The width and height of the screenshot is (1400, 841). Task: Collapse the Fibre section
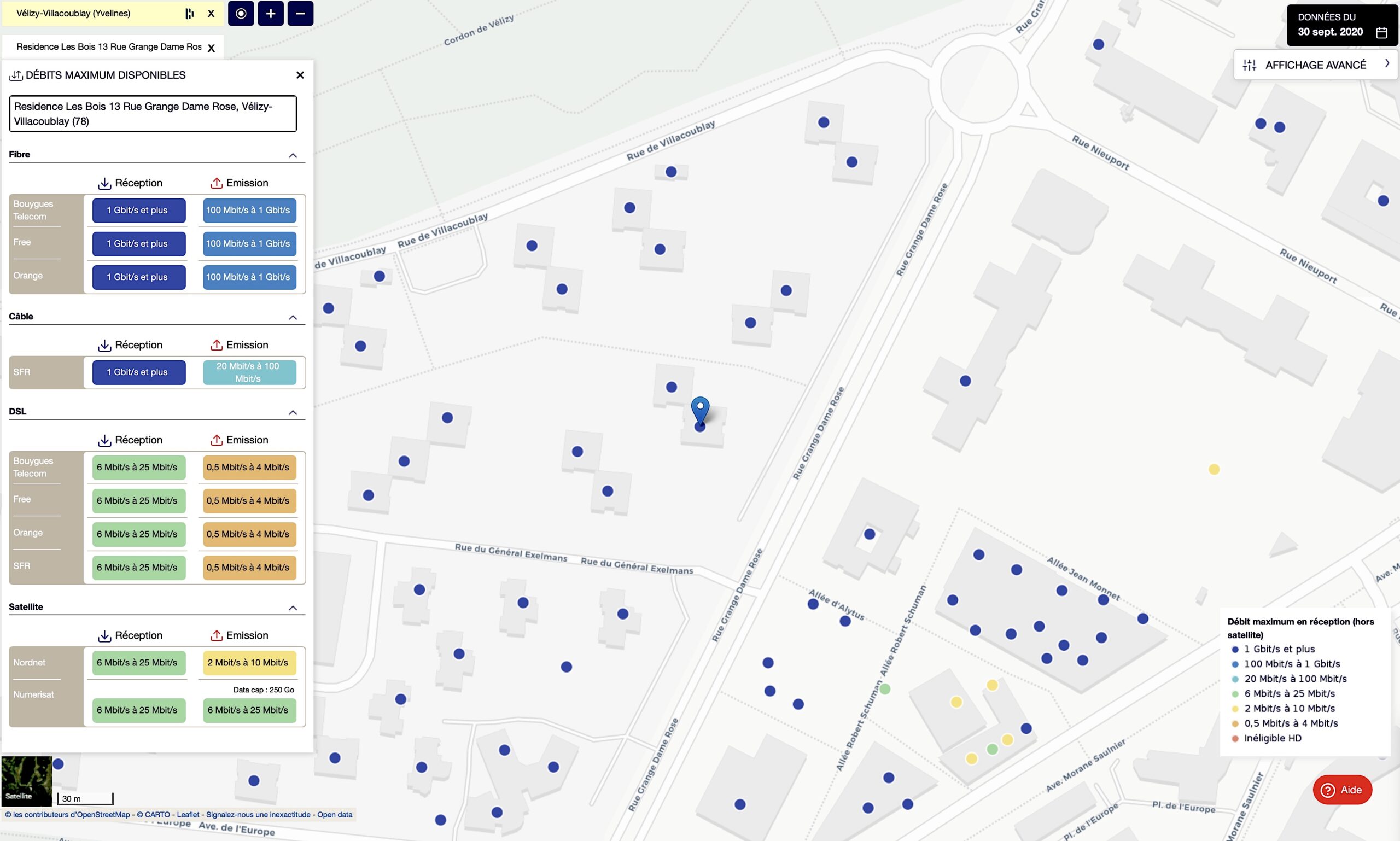coord(293,155)
